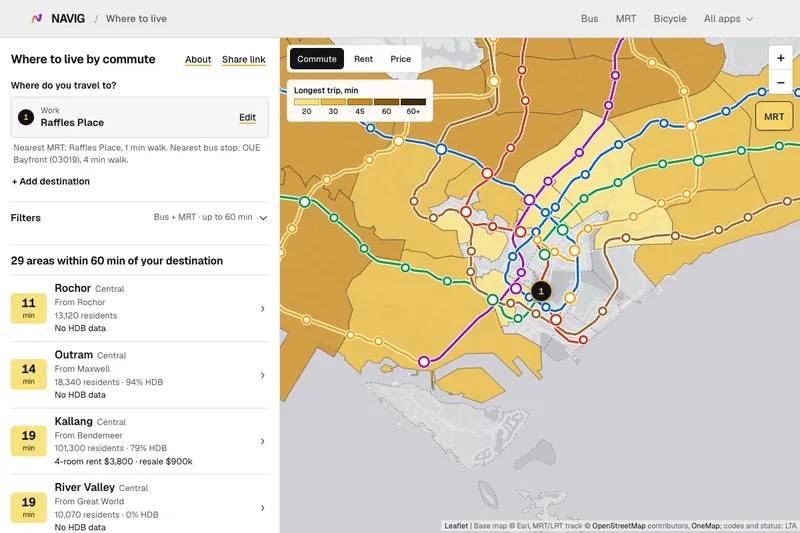Toggle the MRT overlay button on map
The image size is (800, 533).
773,117
